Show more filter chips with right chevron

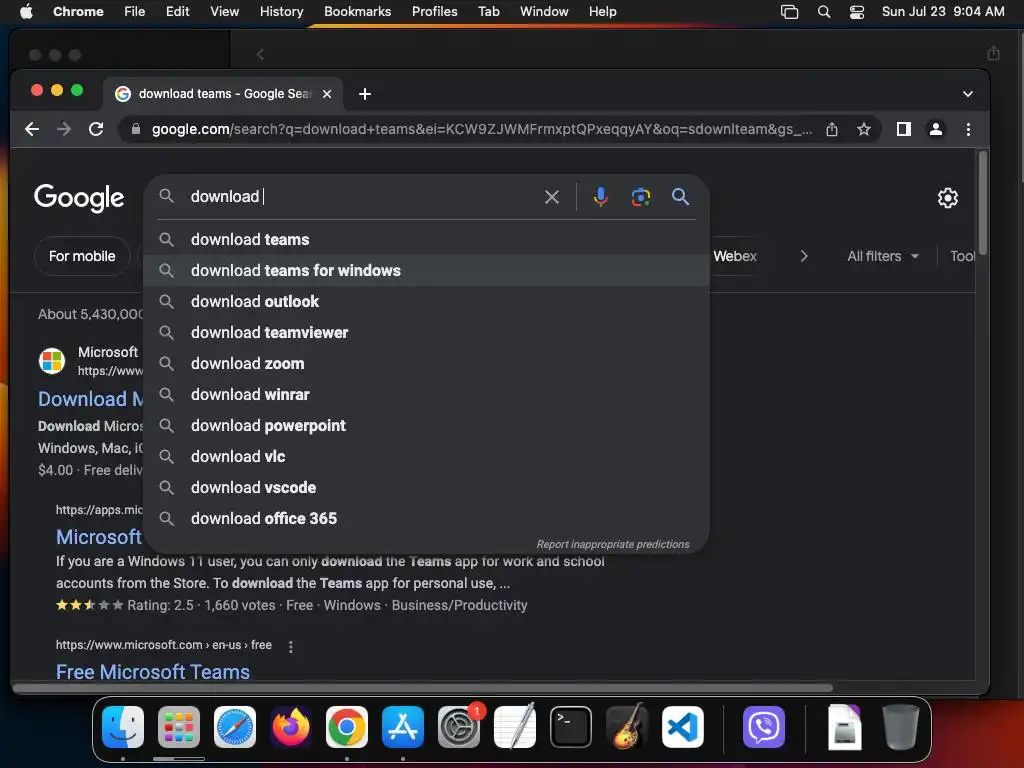coord(804,256)
